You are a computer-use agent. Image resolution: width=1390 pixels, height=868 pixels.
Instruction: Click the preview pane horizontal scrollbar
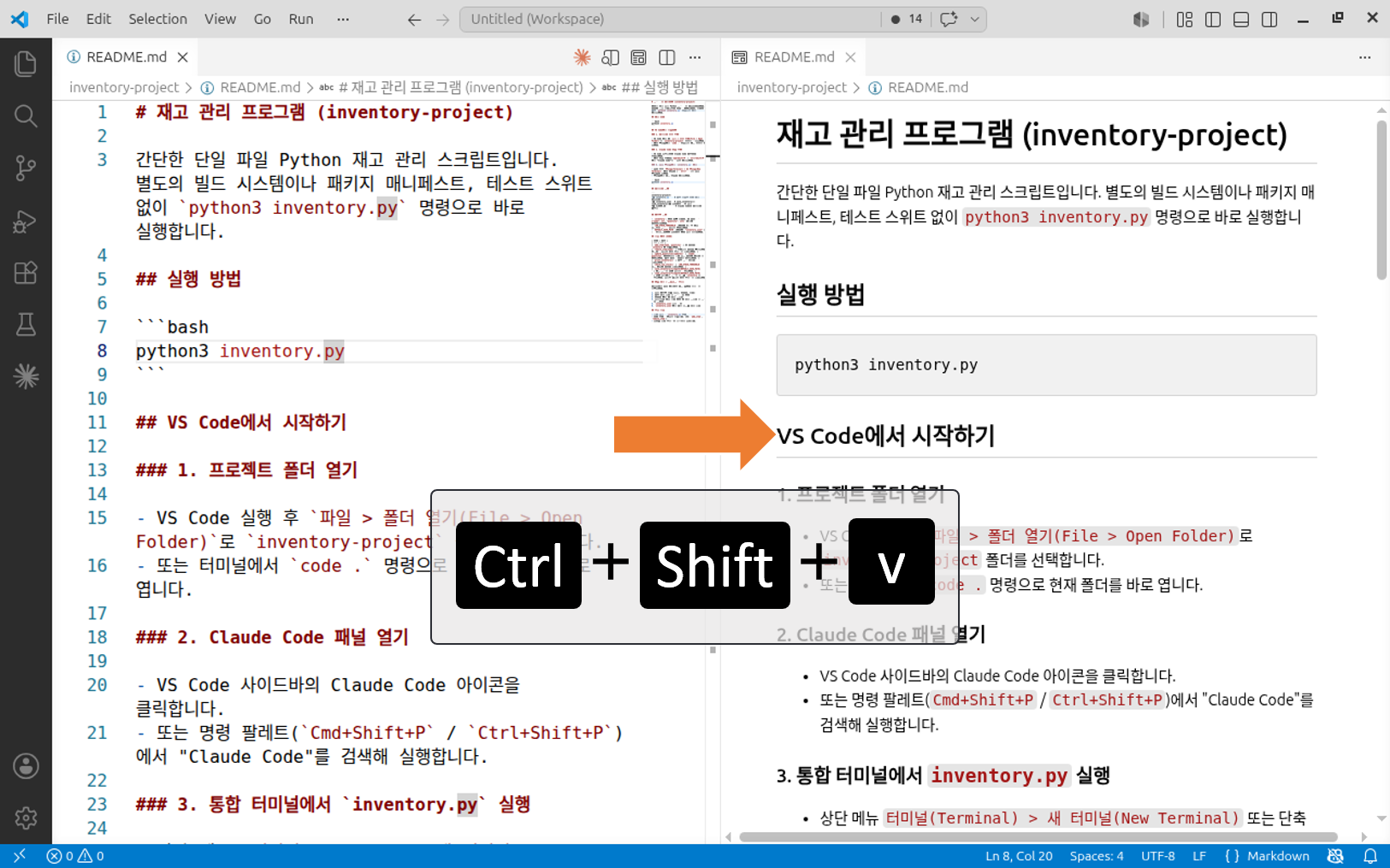pos(1038,837)
